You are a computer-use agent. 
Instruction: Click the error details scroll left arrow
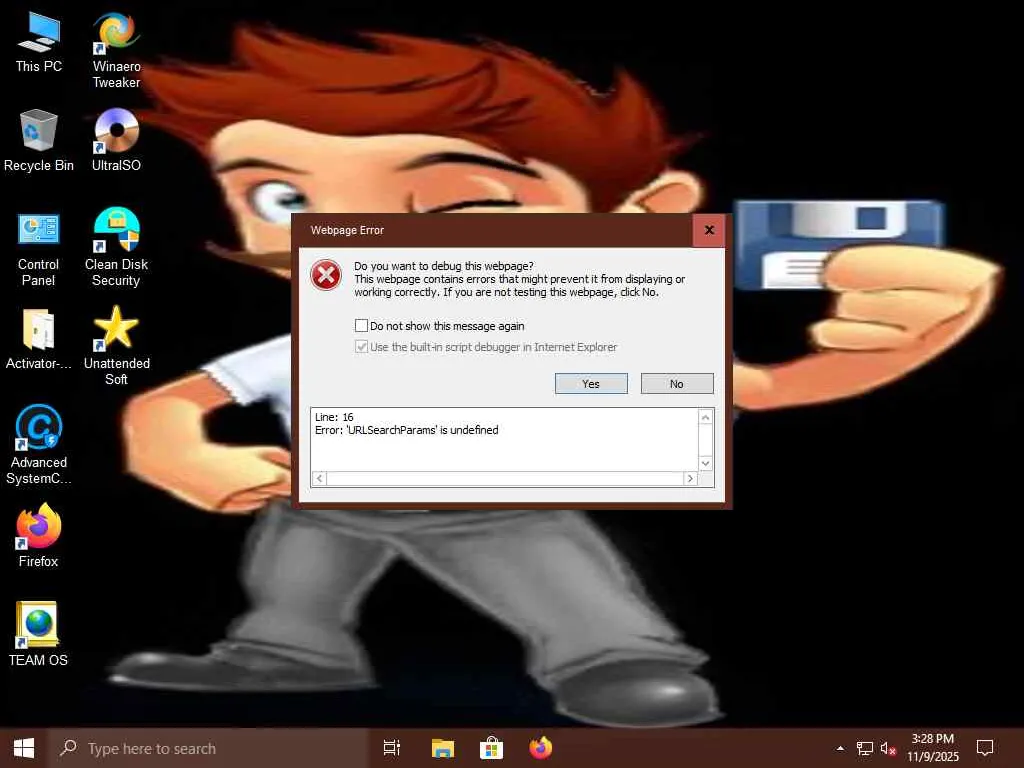click(x=319, y=479)
